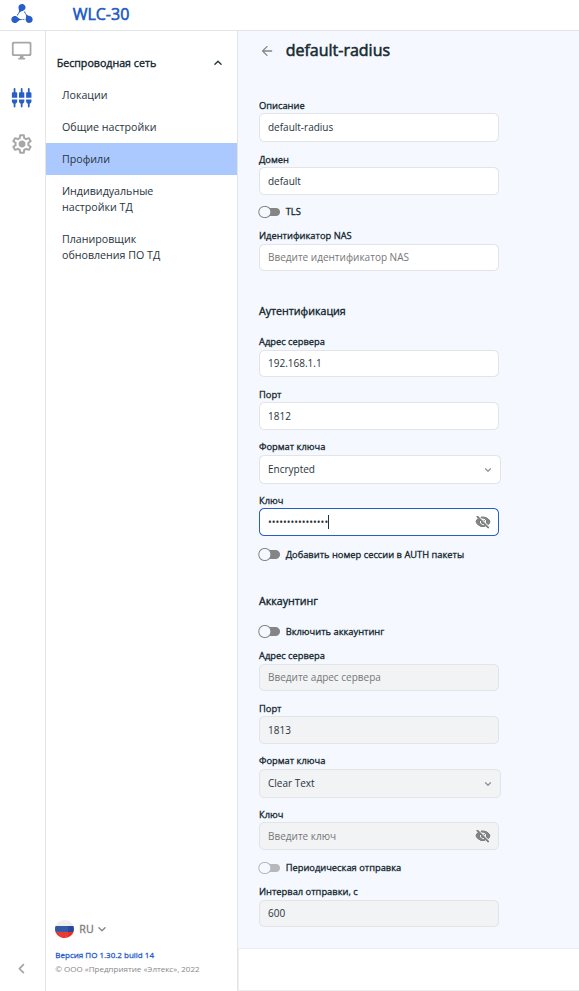Viewport: 579px width, 991px height.
Task: Click the Russian flag language icon
Action: coord(64,929)
